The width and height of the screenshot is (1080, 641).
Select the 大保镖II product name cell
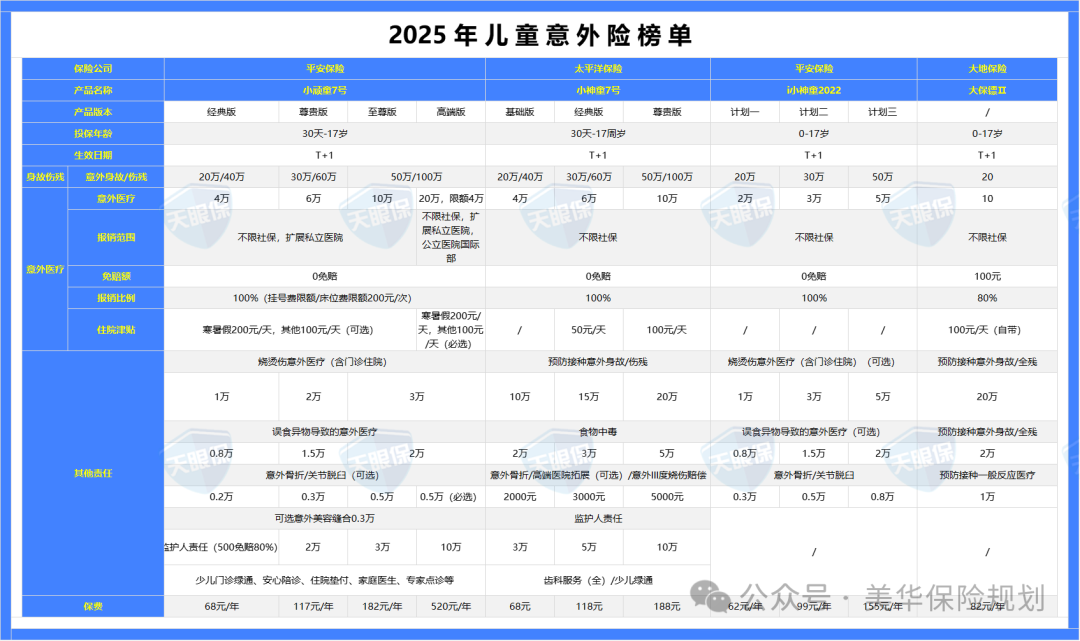(987, 90)
